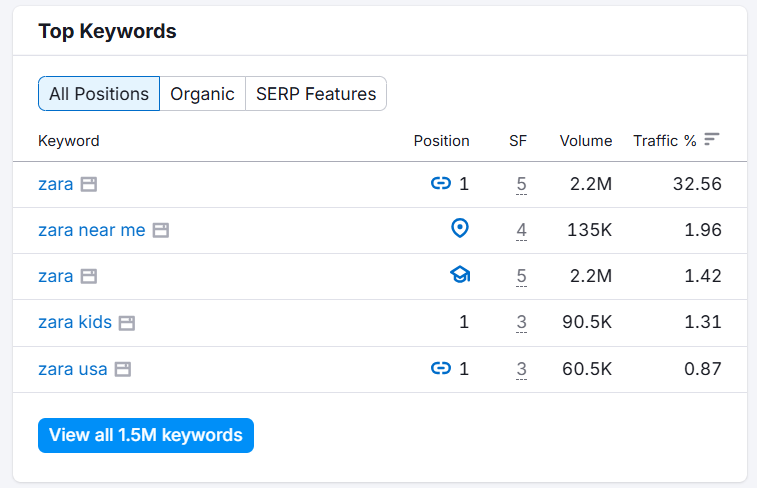
Task: Click the 1.96 traffic percentage
Action: [x=703, y=230]
